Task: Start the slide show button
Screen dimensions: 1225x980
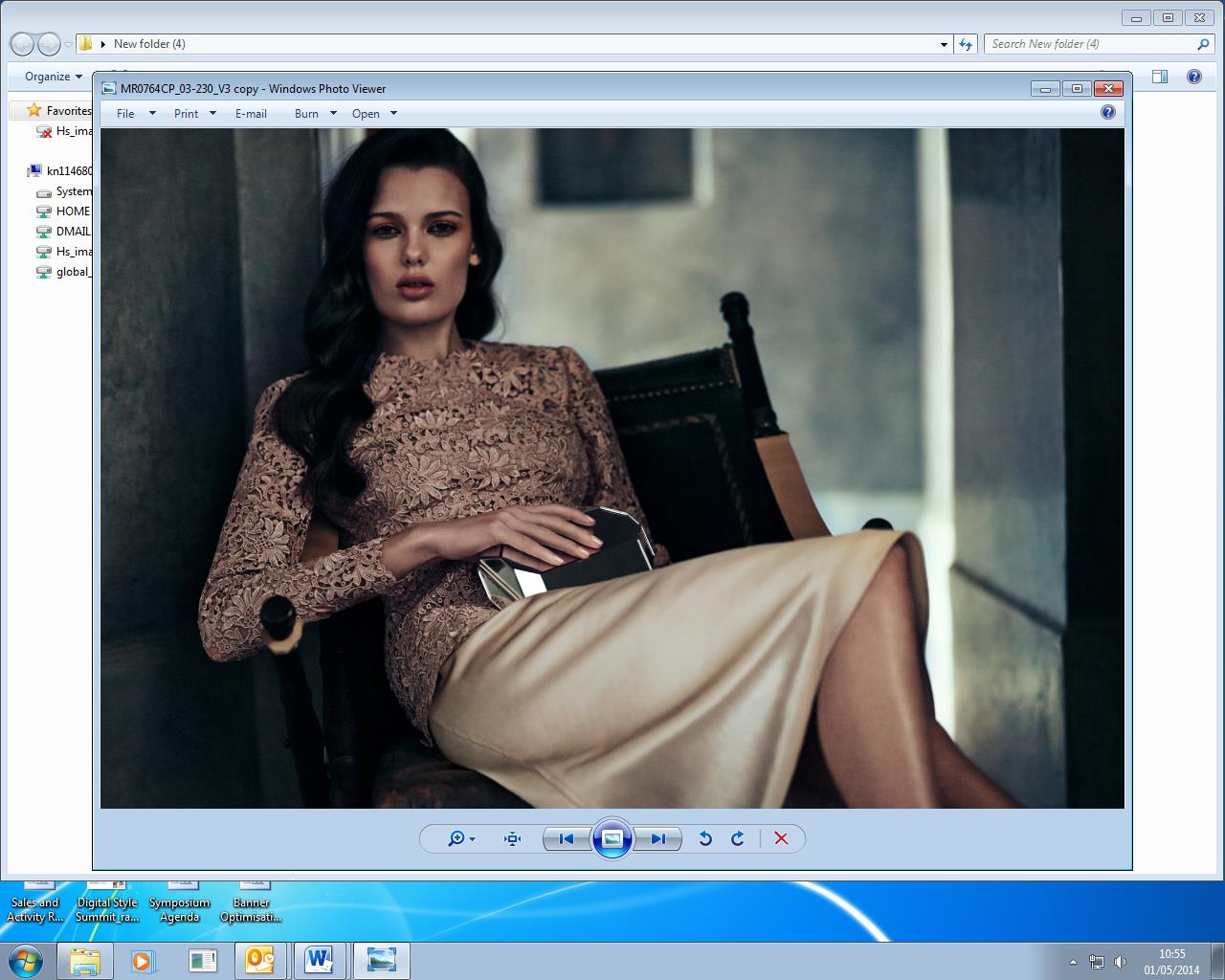Action: pos(612,839)
